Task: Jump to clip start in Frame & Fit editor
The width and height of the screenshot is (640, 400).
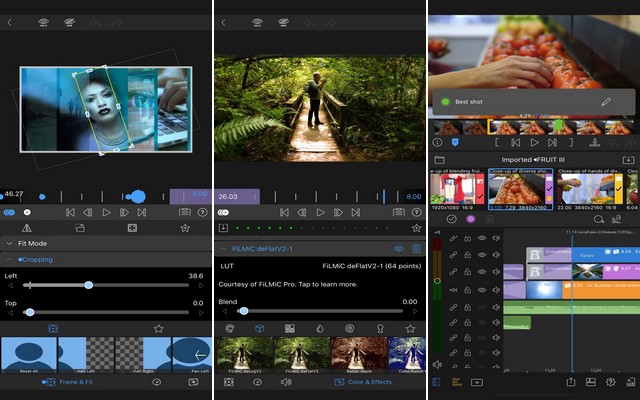Action: pyautogui.click(x=70, y=212)
